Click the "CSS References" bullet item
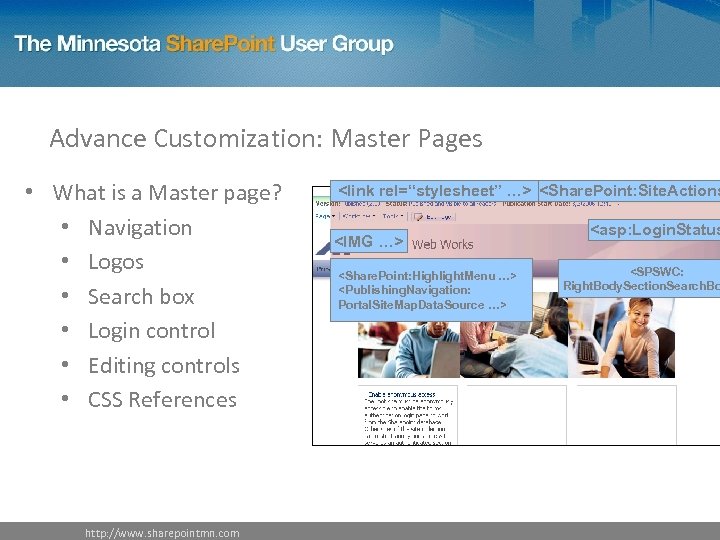The width and height of the screenshot is (720, 540). (162, 399)
